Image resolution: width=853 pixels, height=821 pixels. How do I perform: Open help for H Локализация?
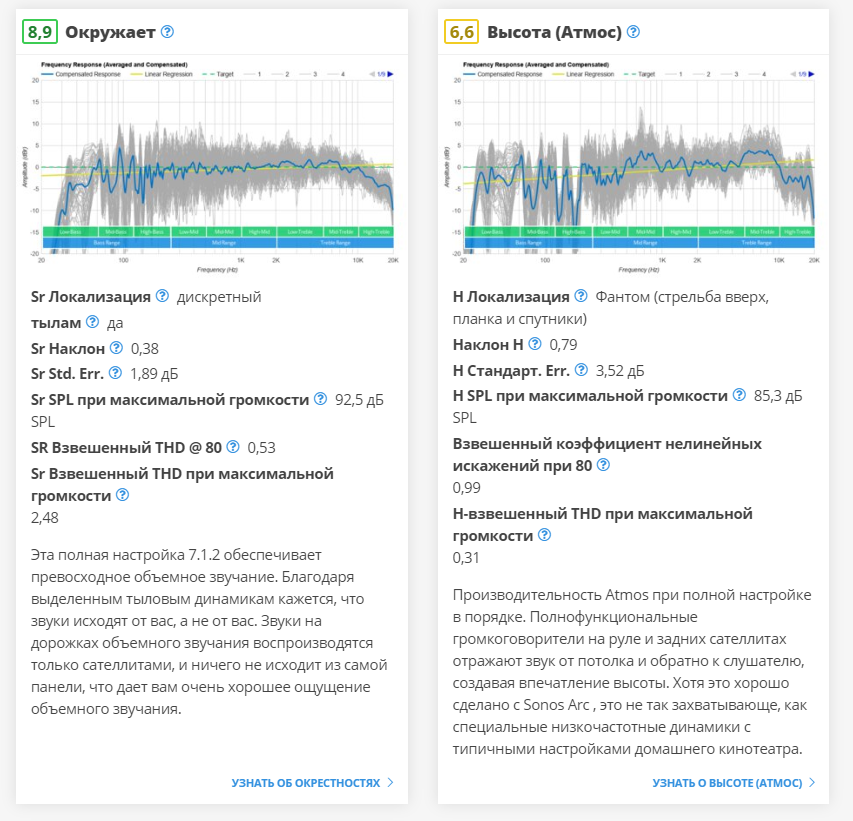coord(580,296)
